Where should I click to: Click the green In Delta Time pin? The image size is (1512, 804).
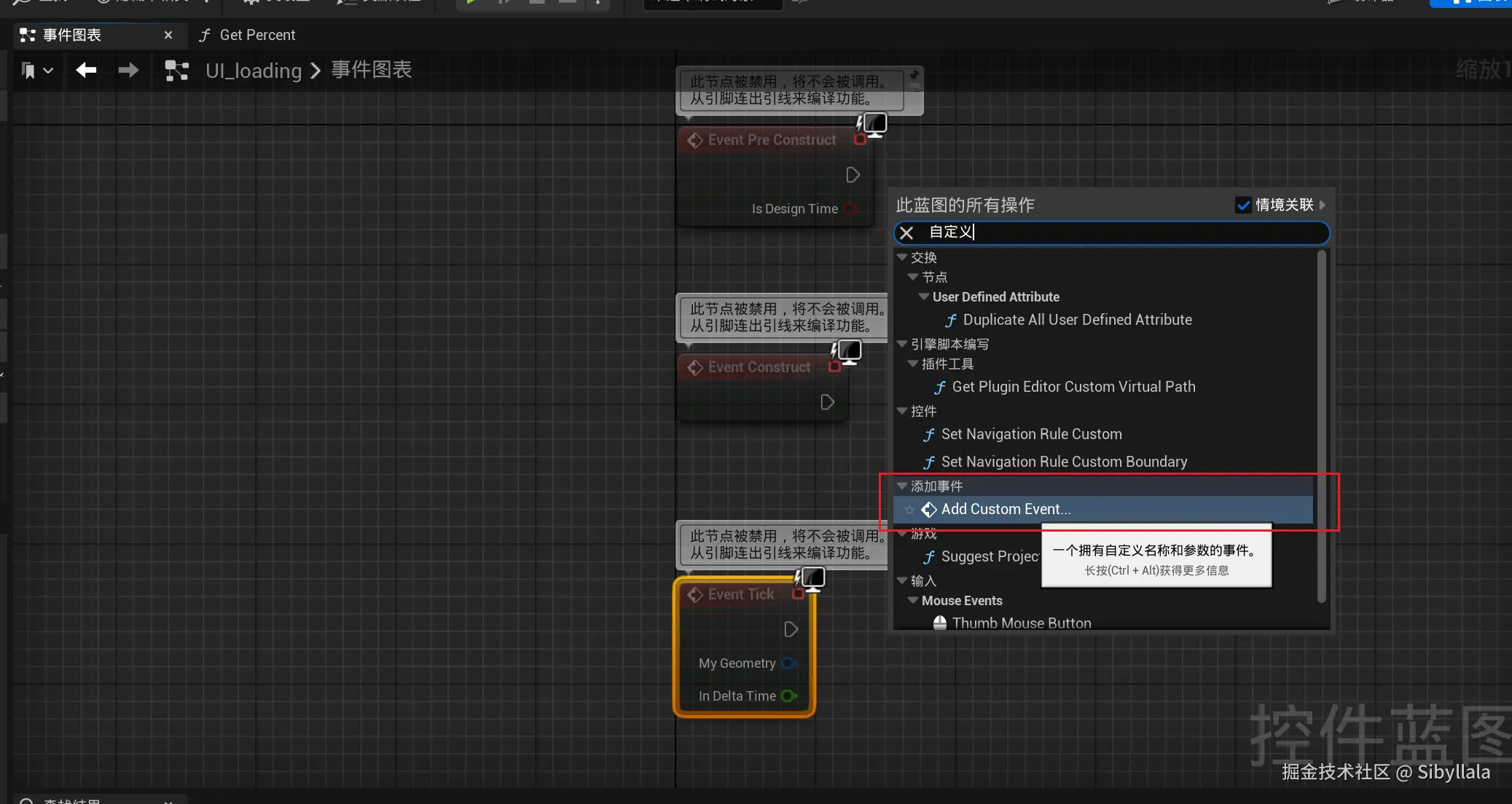[788, 696]
